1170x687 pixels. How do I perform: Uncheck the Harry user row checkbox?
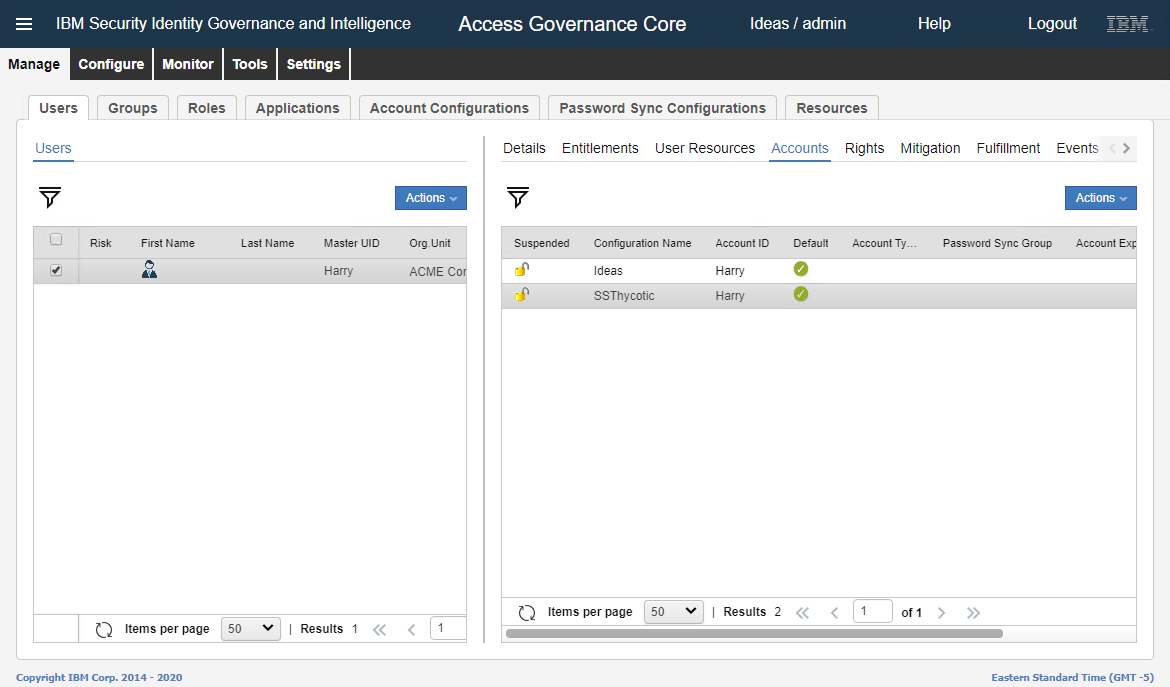tap(56, 270)
